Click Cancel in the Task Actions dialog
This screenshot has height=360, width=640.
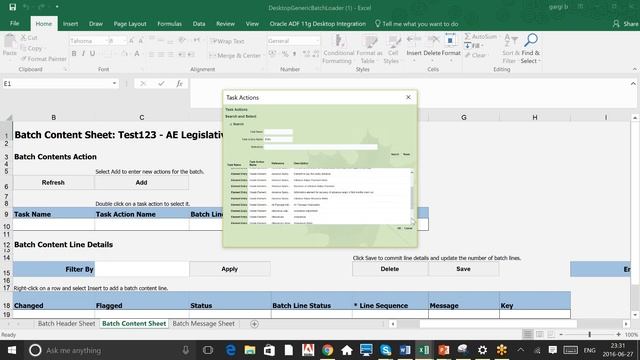coord(408,228)
